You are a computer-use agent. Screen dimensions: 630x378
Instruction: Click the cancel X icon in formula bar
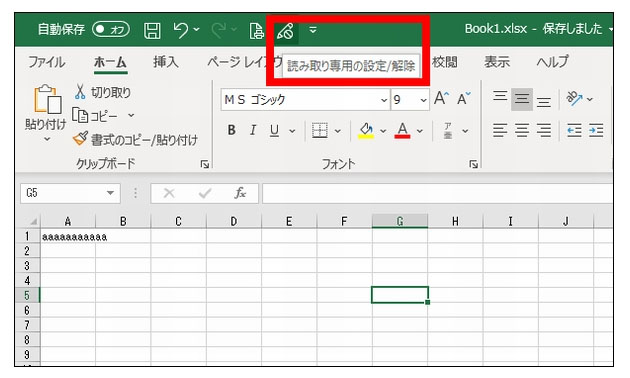pos(169,193)
